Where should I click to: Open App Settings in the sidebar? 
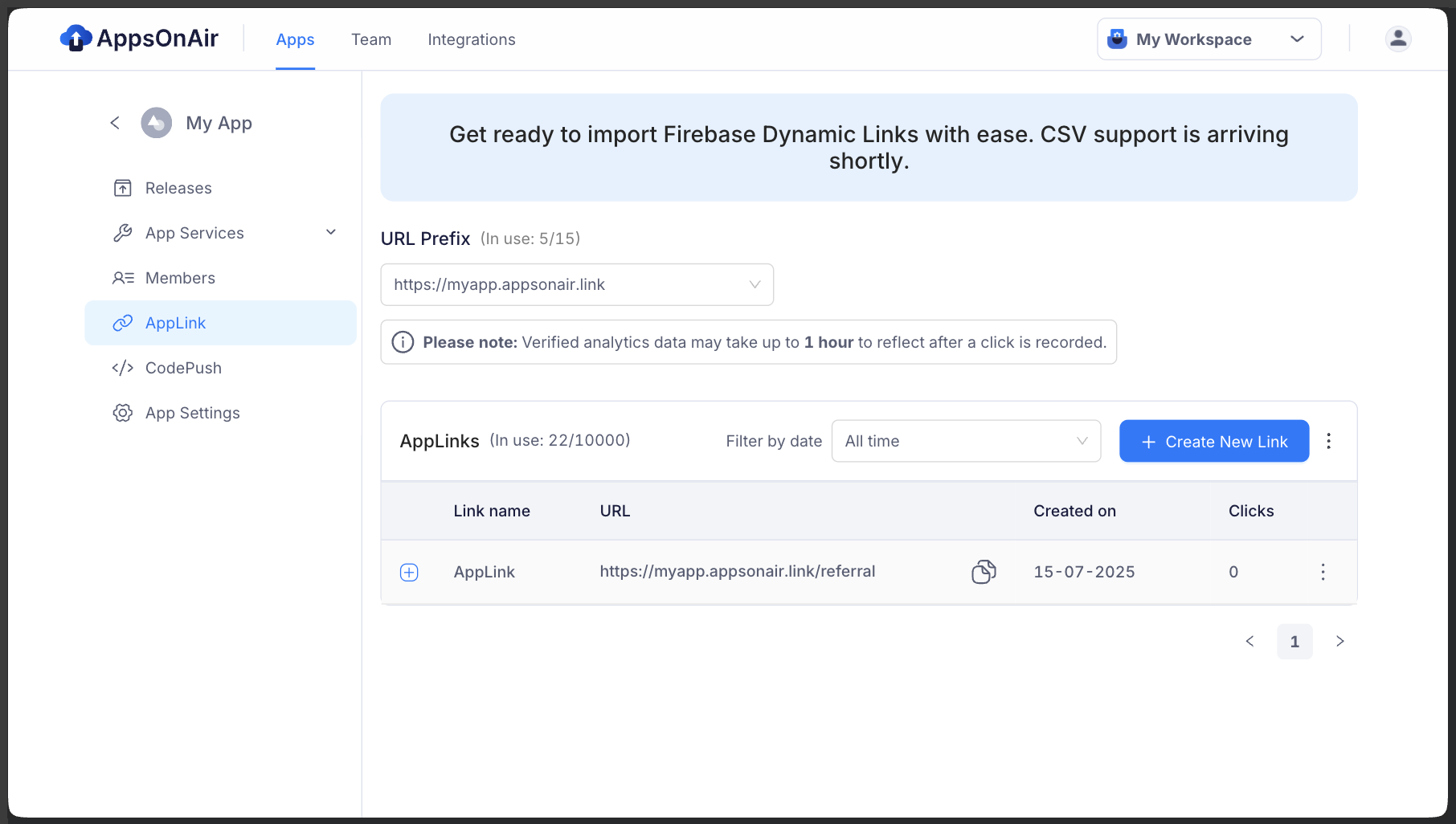[x=220, y=413]
